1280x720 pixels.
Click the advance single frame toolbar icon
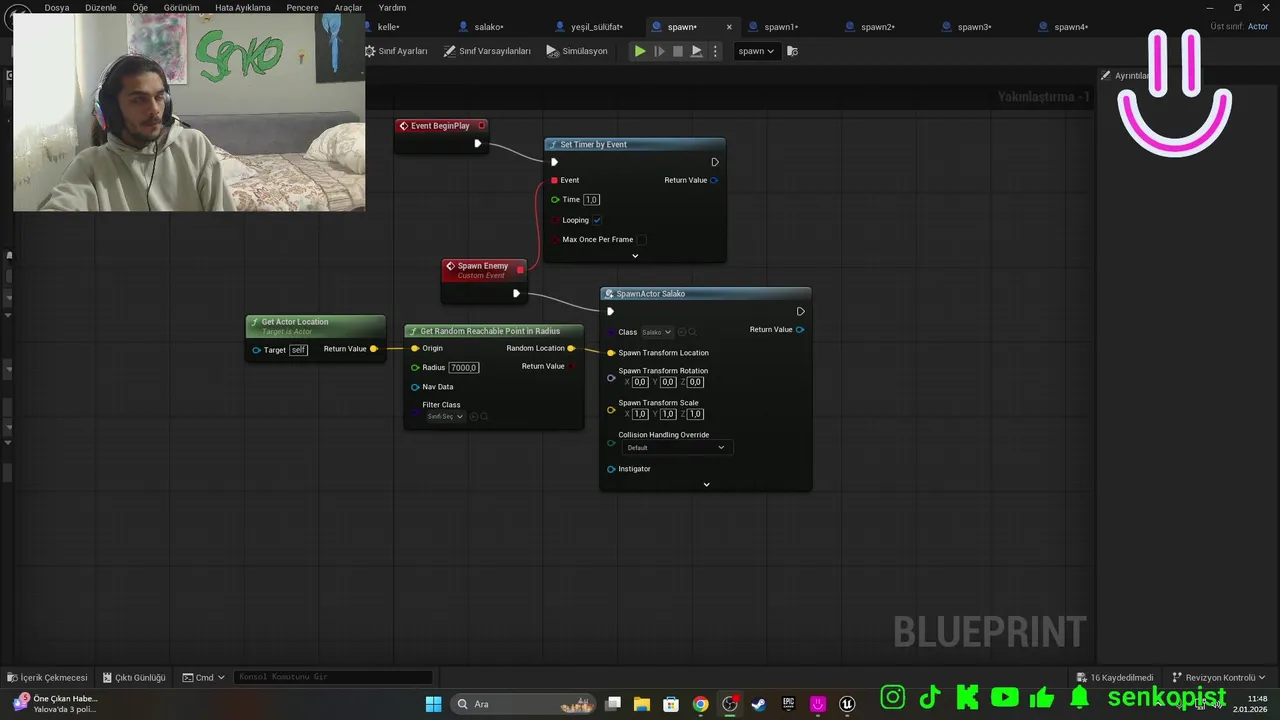coord(659,51)
